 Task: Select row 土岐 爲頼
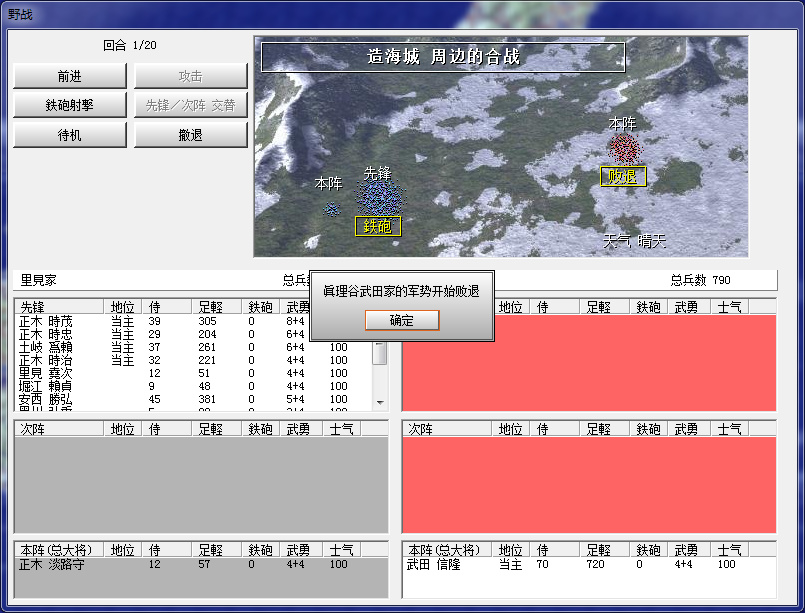pos(195,347)
